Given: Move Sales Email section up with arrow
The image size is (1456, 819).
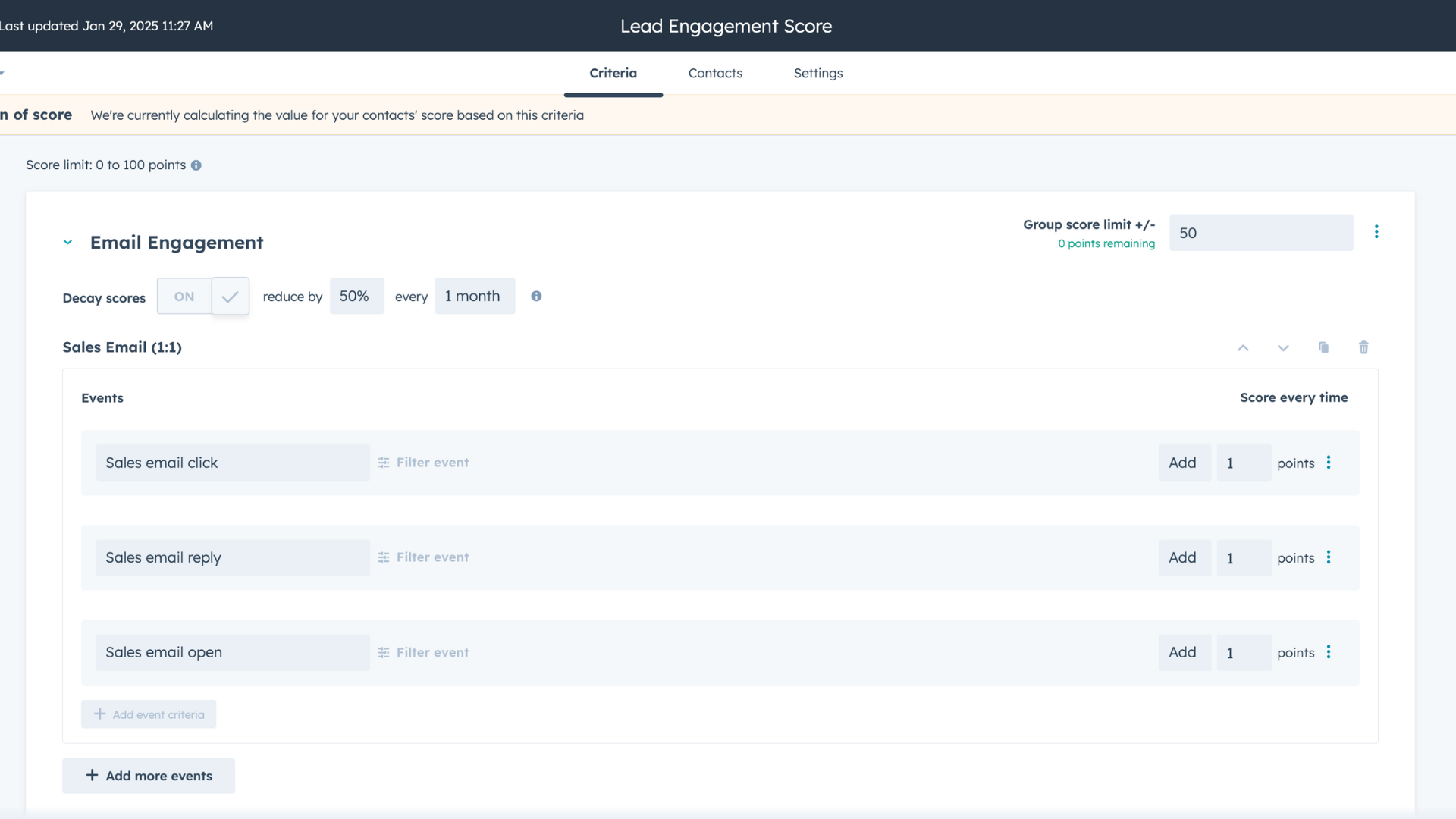Looking at the screenshot, I should [1243, 347].
